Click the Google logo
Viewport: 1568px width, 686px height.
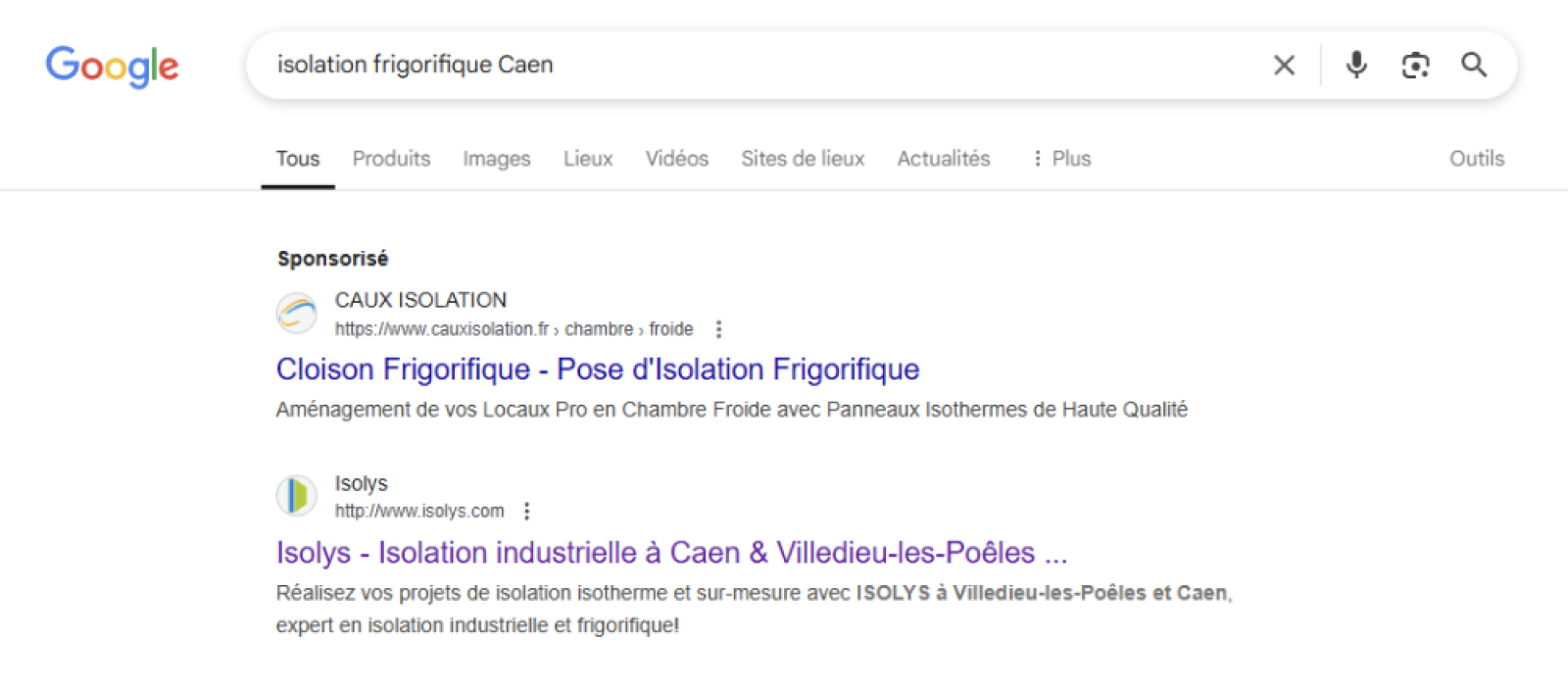(112, 66)
